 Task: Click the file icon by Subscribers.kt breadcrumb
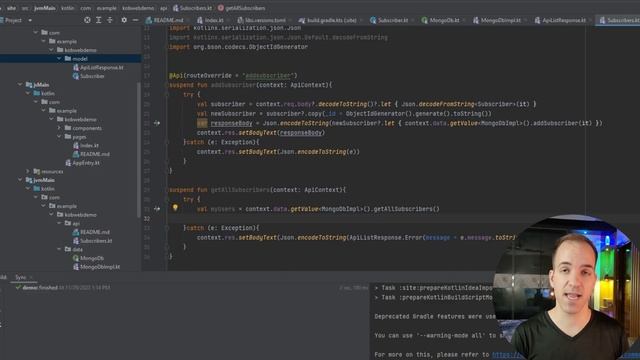(x=176, y=8)
